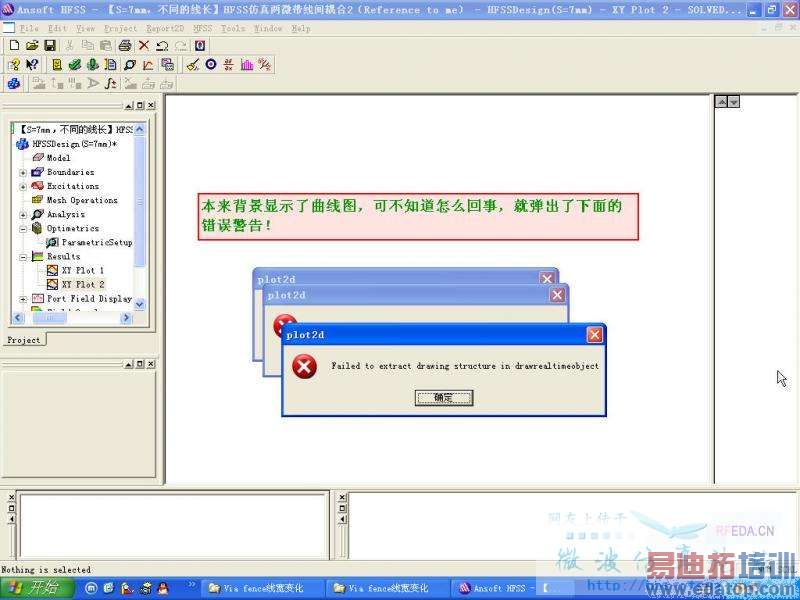This screenshot has width=800, height=600.
Task: Click 'Nothing is selected' status bar text
Action: (46, 569)
